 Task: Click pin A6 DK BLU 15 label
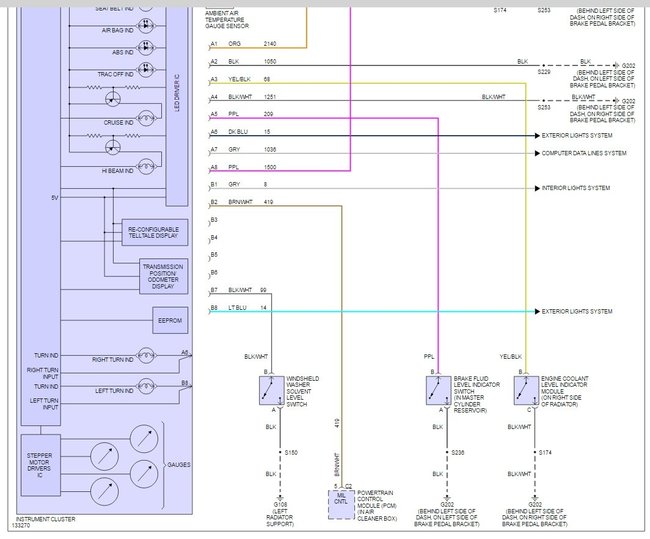pos(240,131)
